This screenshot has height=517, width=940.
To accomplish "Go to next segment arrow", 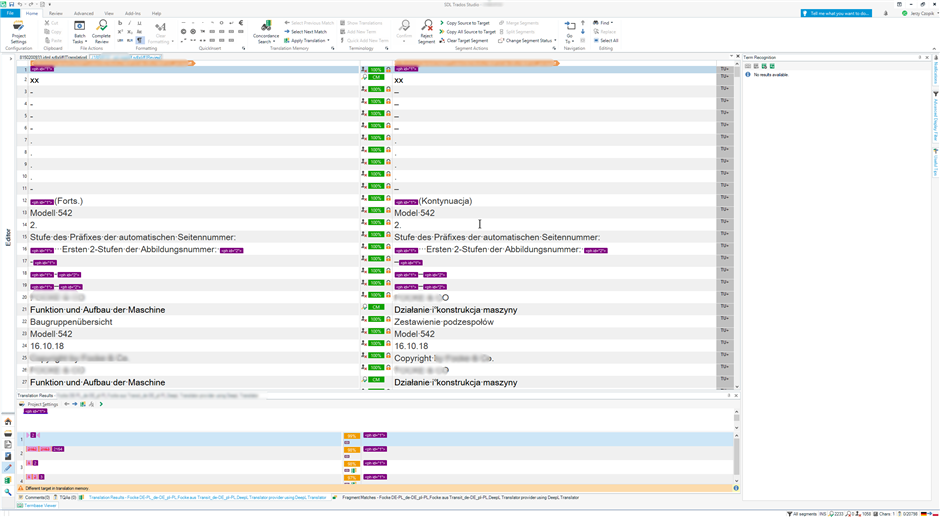I will tap(583, 32).
